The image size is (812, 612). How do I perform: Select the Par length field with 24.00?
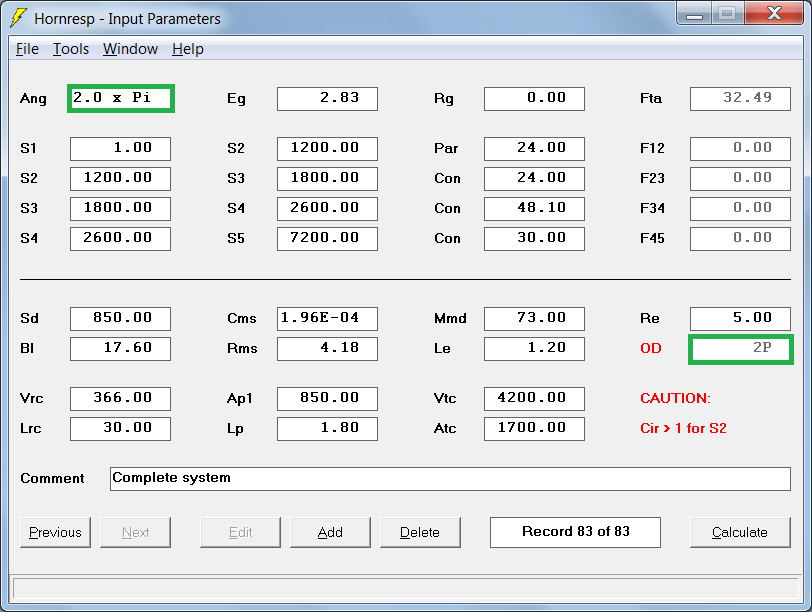pyautogui.click(x=534, y=149)
